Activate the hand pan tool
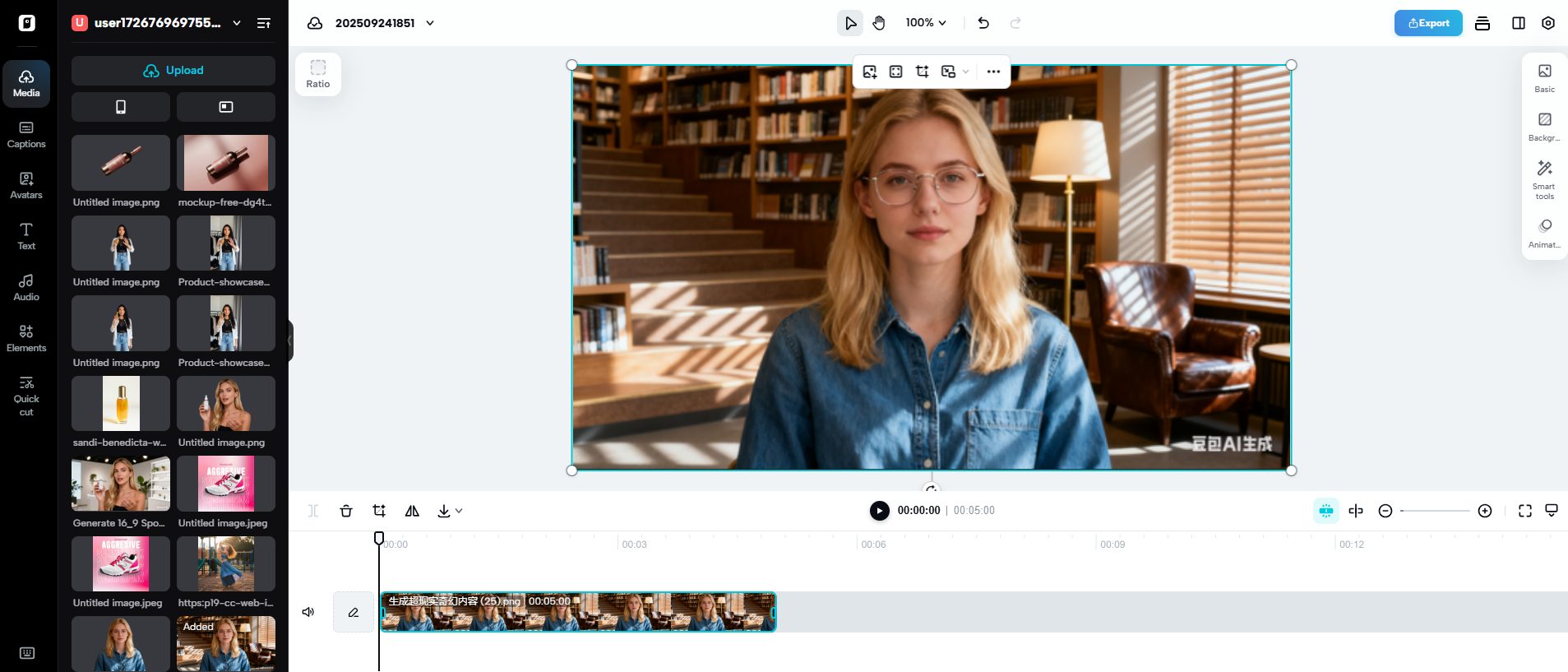 [x=879, y=23]
